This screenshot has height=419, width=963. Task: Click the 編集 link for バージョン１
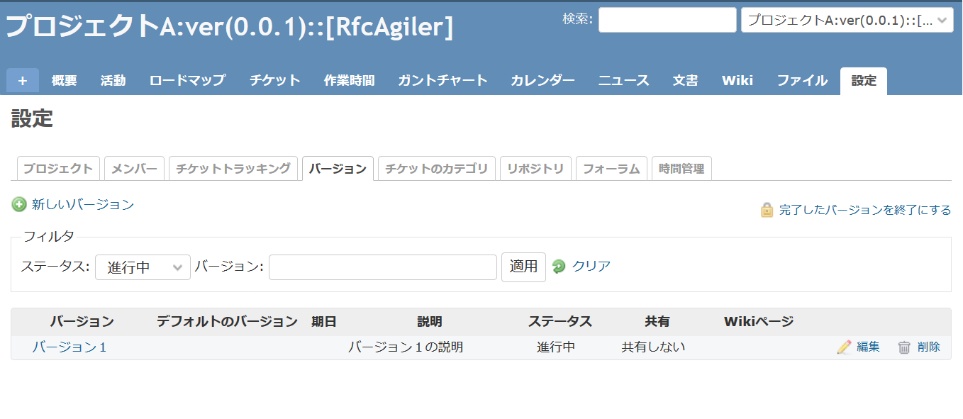click(x=868, y=347)
